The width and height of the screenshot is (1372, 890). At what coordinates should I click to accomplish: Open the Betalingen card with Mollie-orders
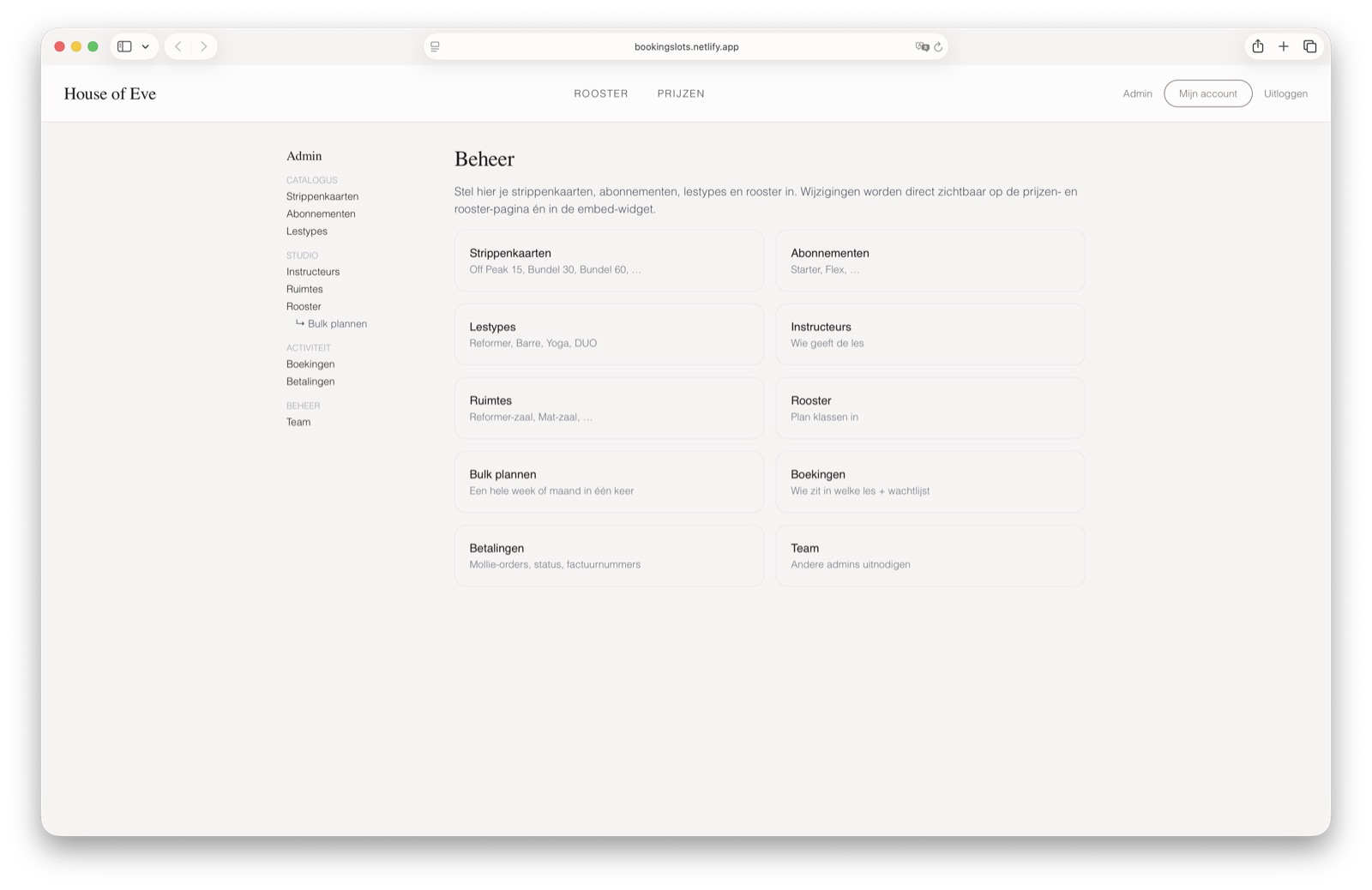coord(609,556)
